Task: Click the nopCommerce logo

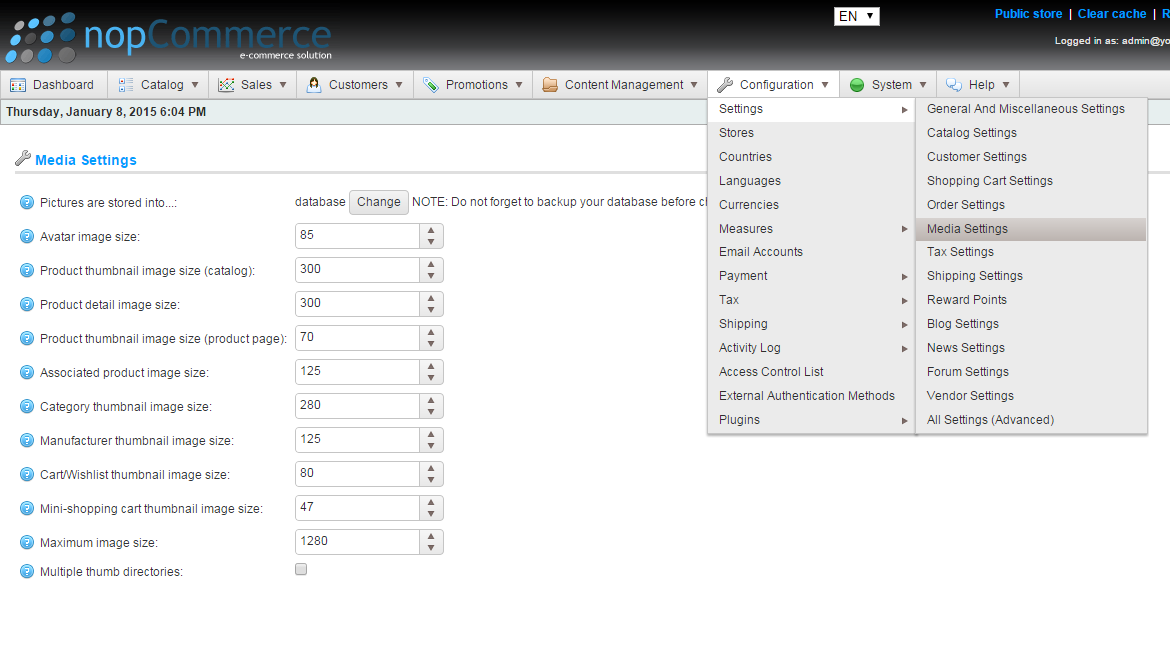Action: click(x=169, y=37)
